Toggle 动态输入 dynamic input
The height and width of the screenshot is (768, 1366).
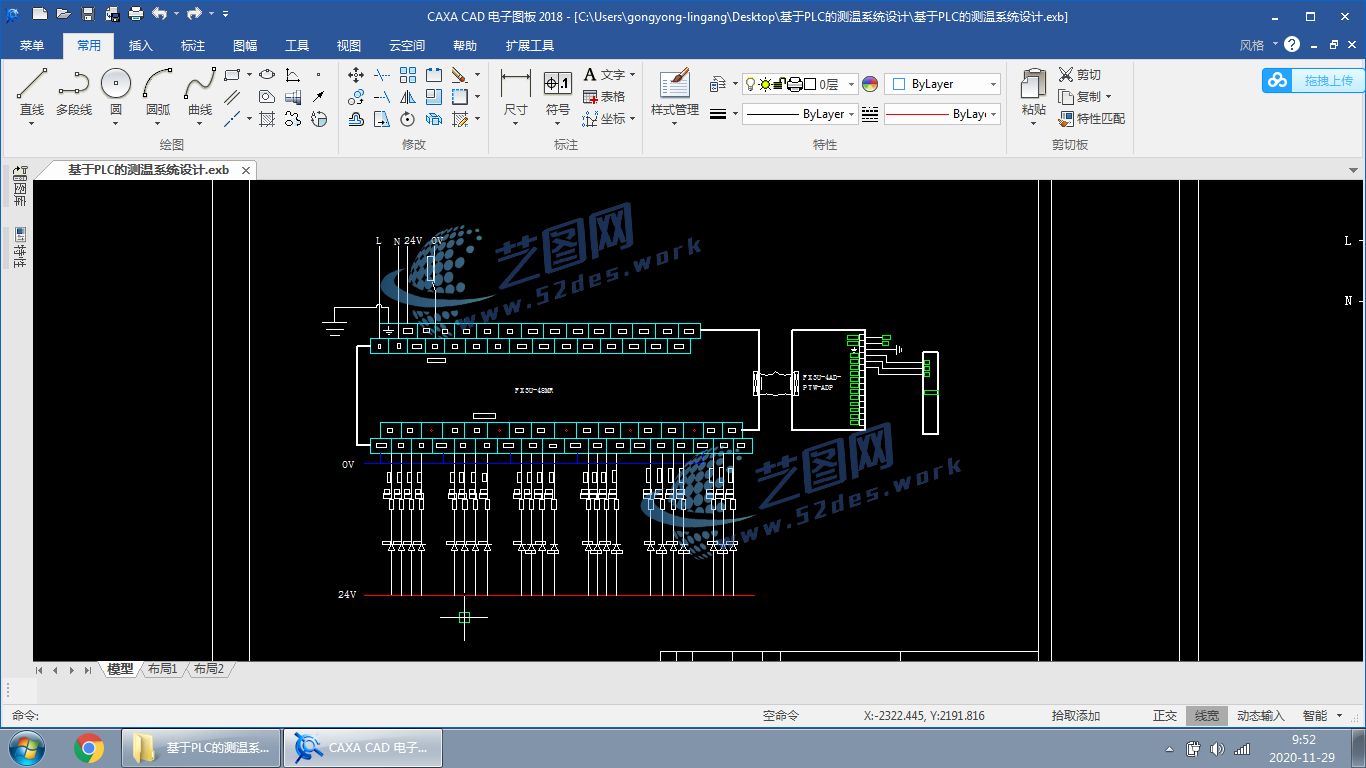[1261, 716]
